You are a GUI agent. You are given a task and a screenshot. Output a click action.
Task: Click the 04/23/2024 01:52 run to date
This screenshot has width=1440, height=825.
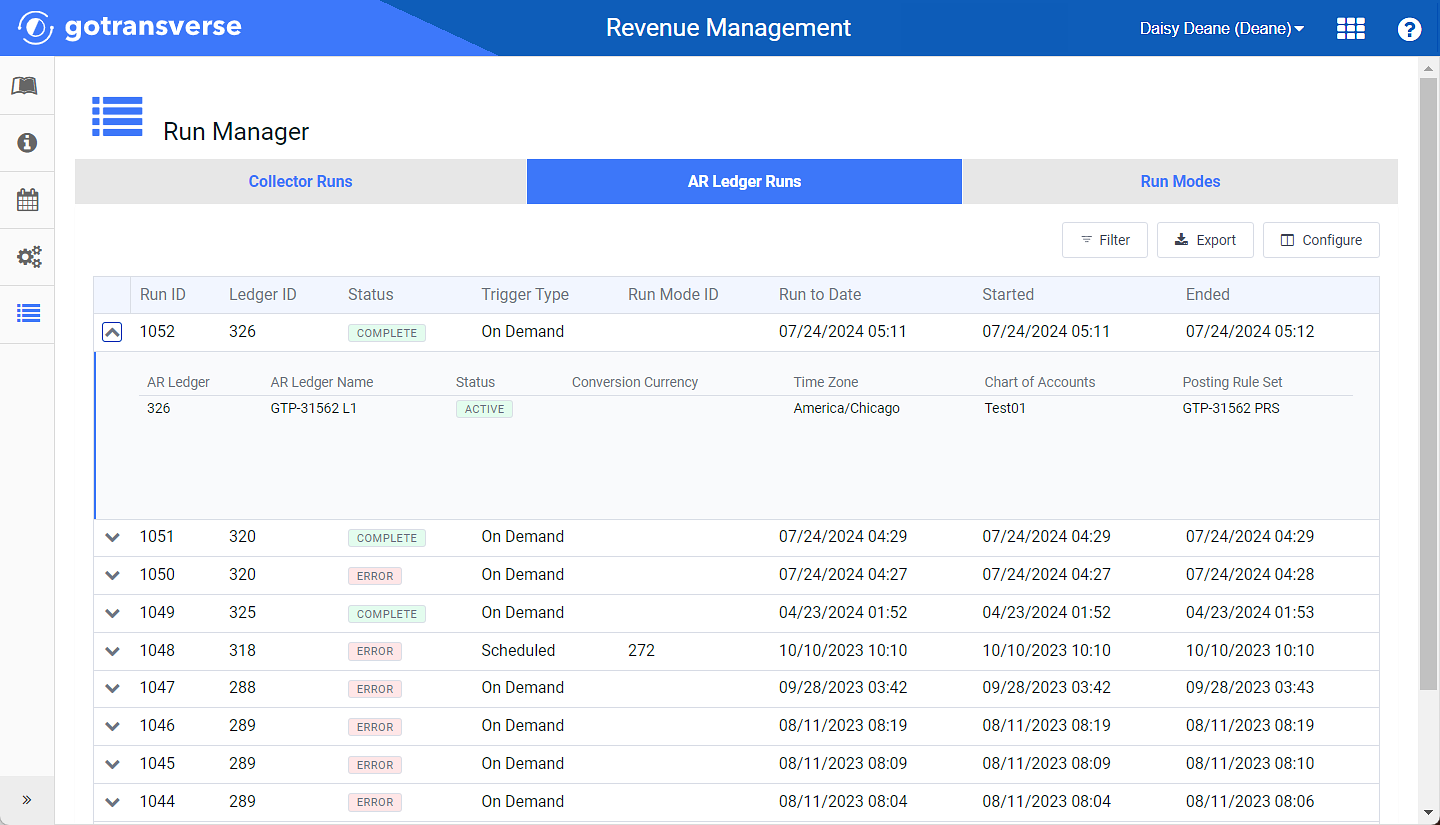coord(843,612)
